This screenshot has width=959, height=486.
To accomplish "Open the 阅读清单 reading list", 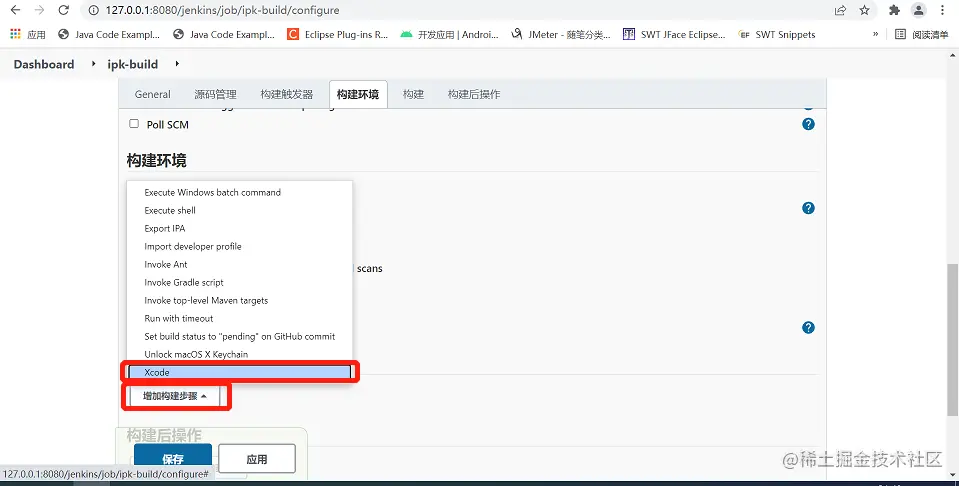I will click(922, 35).
